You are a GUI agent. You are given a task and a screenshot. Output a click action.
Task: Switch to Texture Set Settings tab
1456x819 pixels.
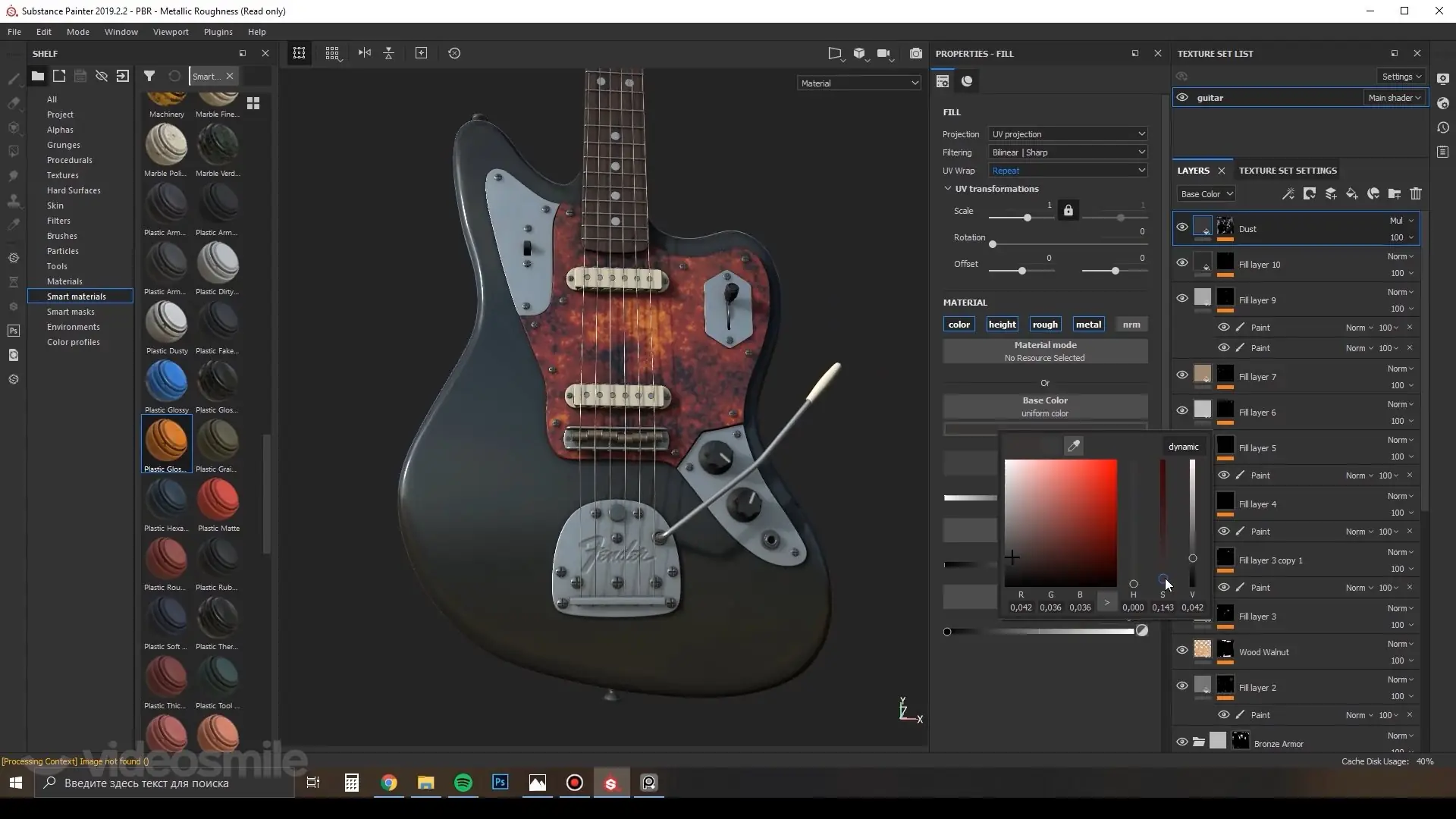click(1287, 171)
